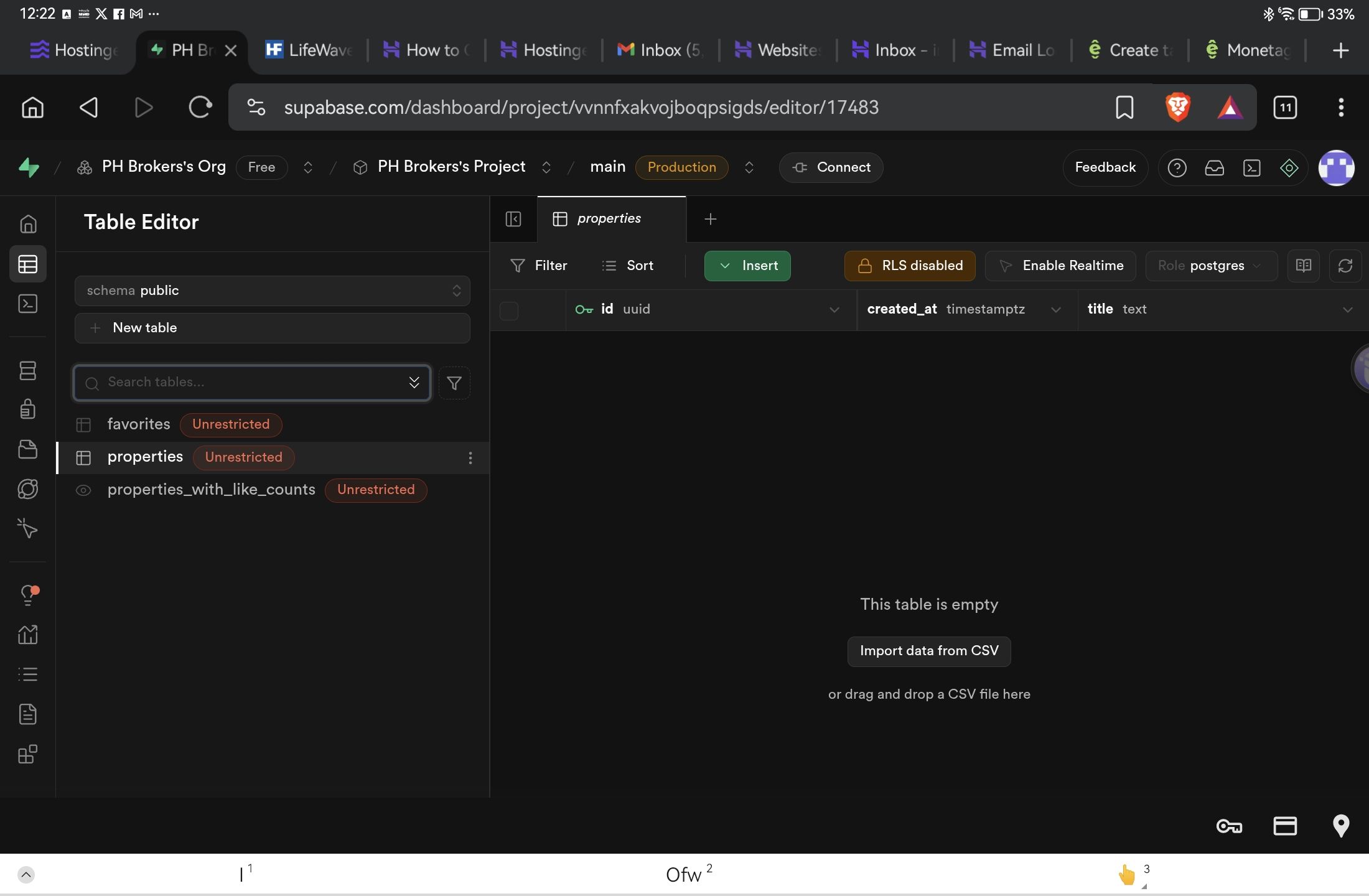Click Import data from CSV button
The height and width of the screenshot is (896, 1369).
[929, 651]
